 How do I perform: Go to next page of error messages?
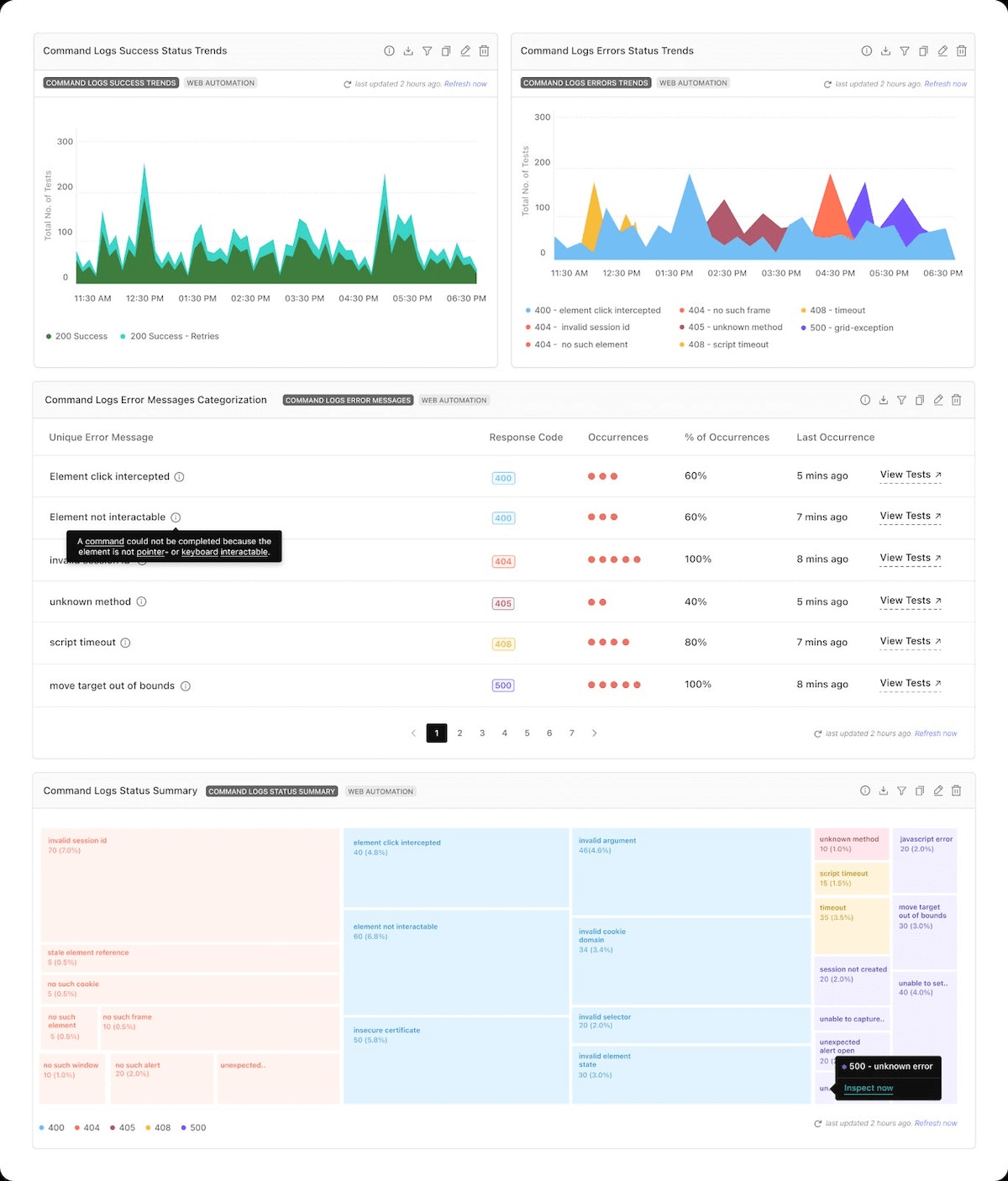595,732
